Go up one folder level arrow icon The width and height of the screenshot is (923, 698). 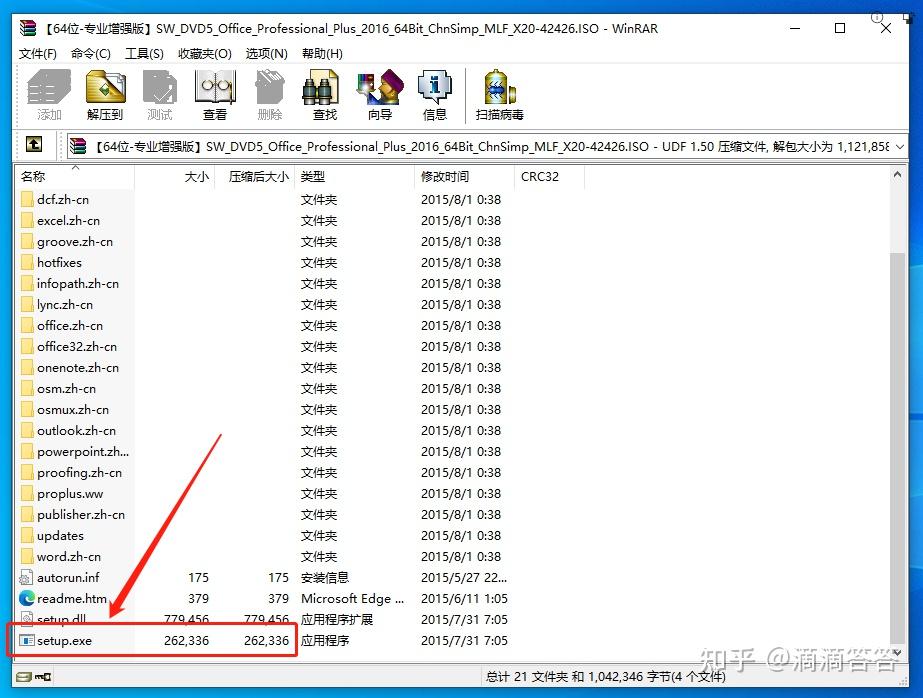coord(34,144)
